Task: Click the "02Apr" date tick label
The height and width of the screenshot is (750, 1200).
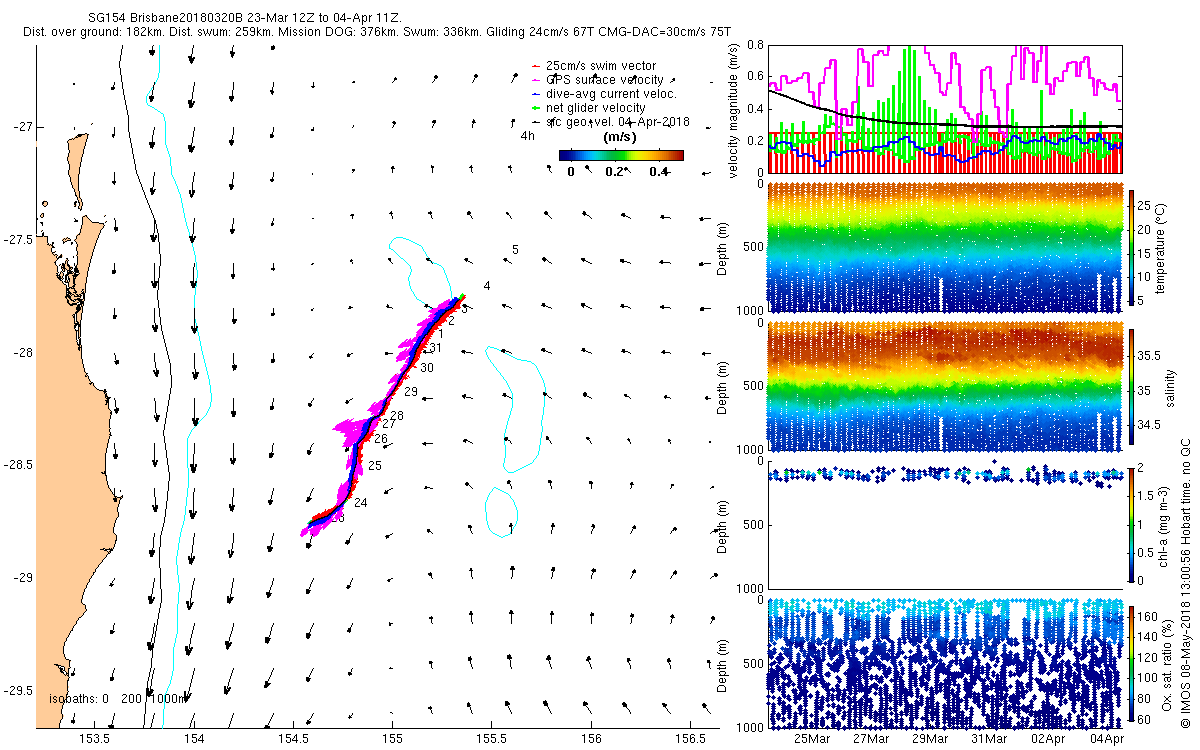Action: pyautogui.click(x=1048, y=739)
